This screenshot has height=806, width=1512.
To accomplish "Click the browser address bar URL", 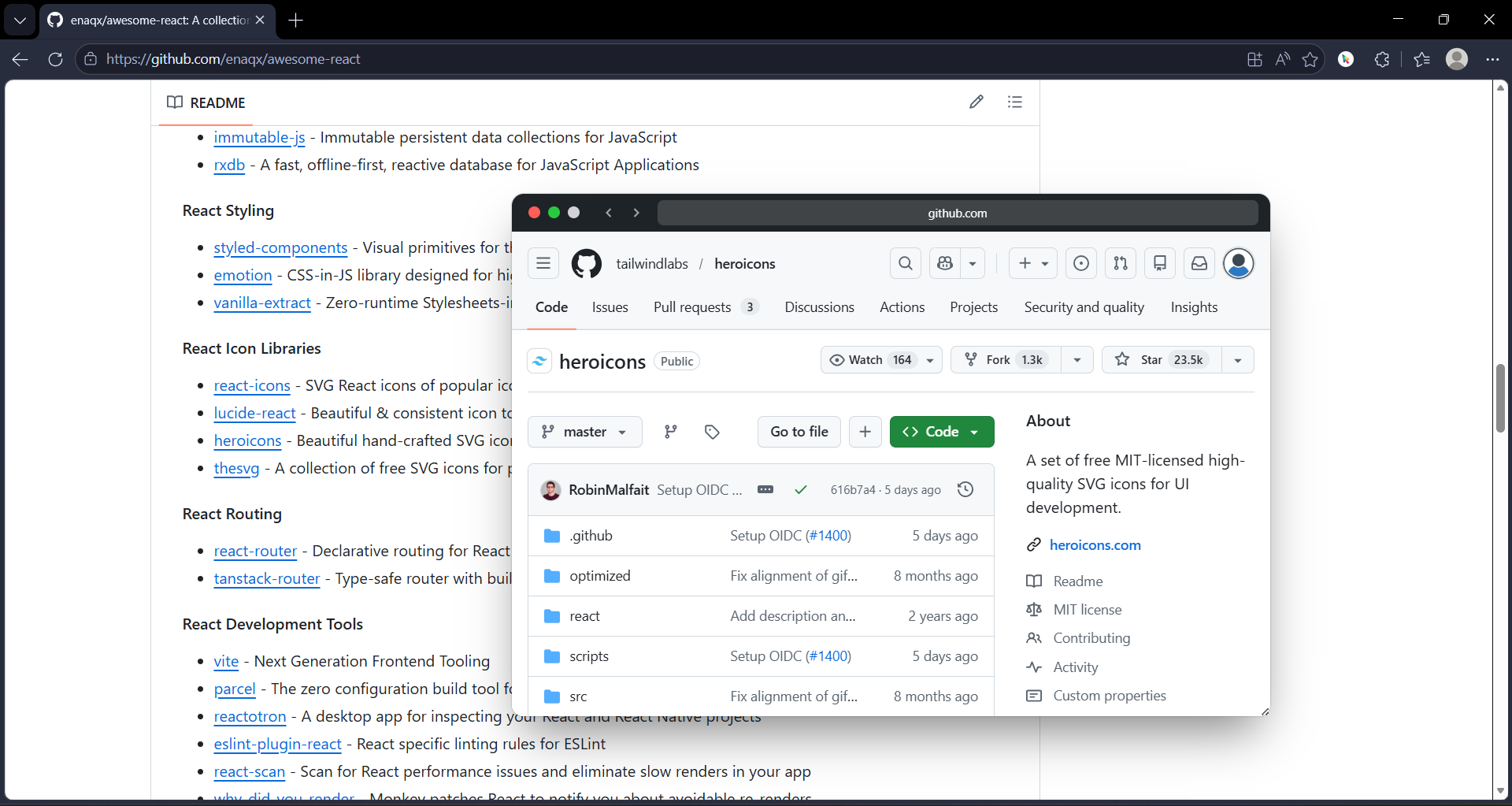I will click(x=233, y=59).
